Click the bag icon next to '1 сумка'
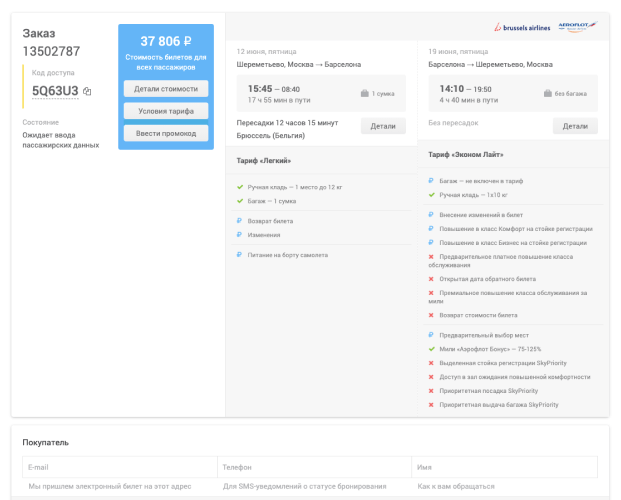This screenshot has height=500, width=621. click(365, 93)
